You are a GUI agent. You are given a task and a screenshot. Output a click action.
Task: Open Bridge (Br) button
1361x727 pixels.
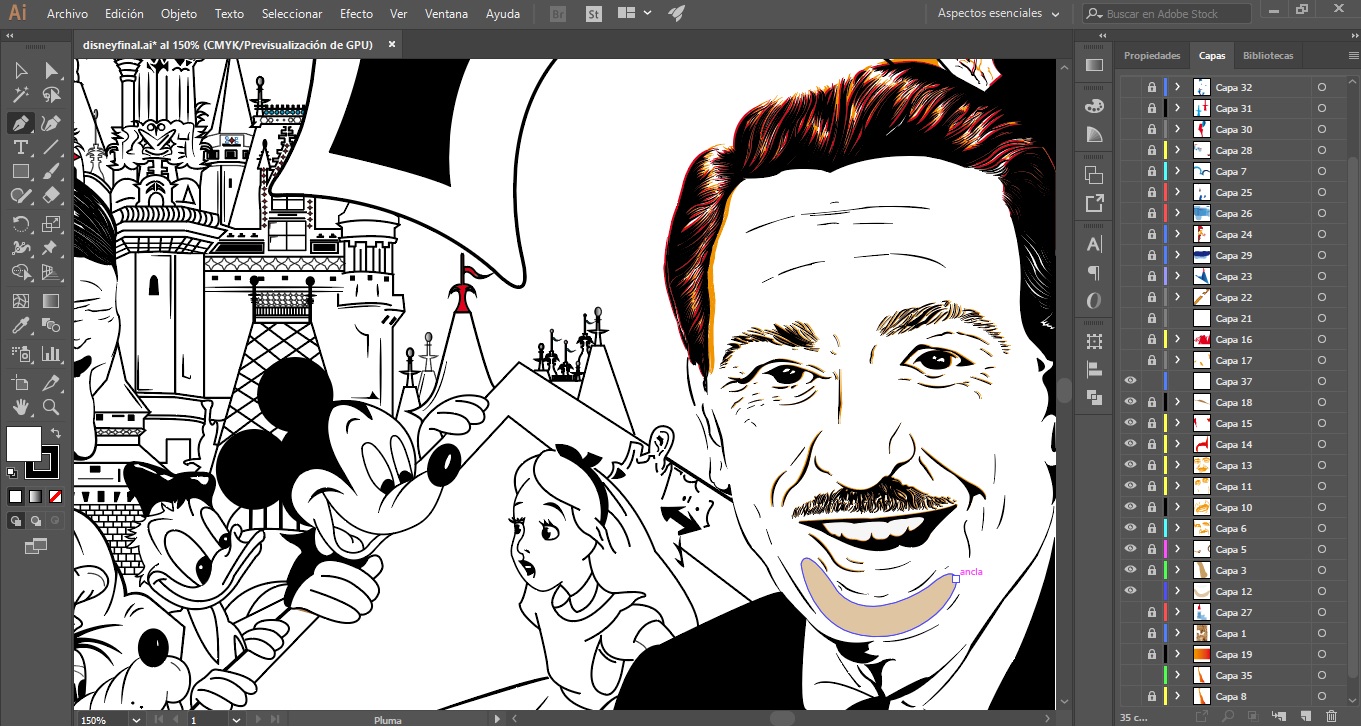click(x=558, y=14)
